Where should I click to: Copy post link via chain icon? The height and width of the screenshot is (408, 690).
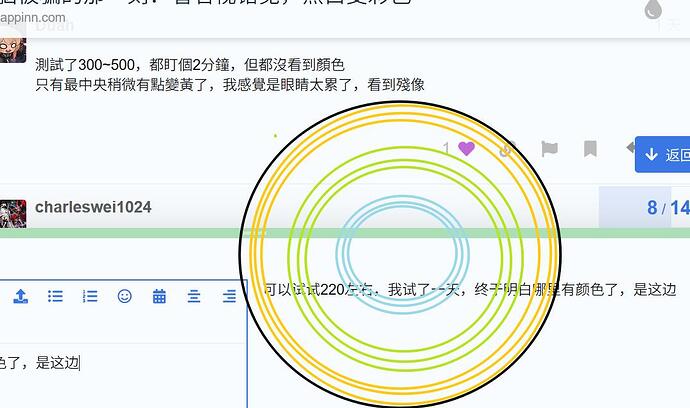point(506,149)
